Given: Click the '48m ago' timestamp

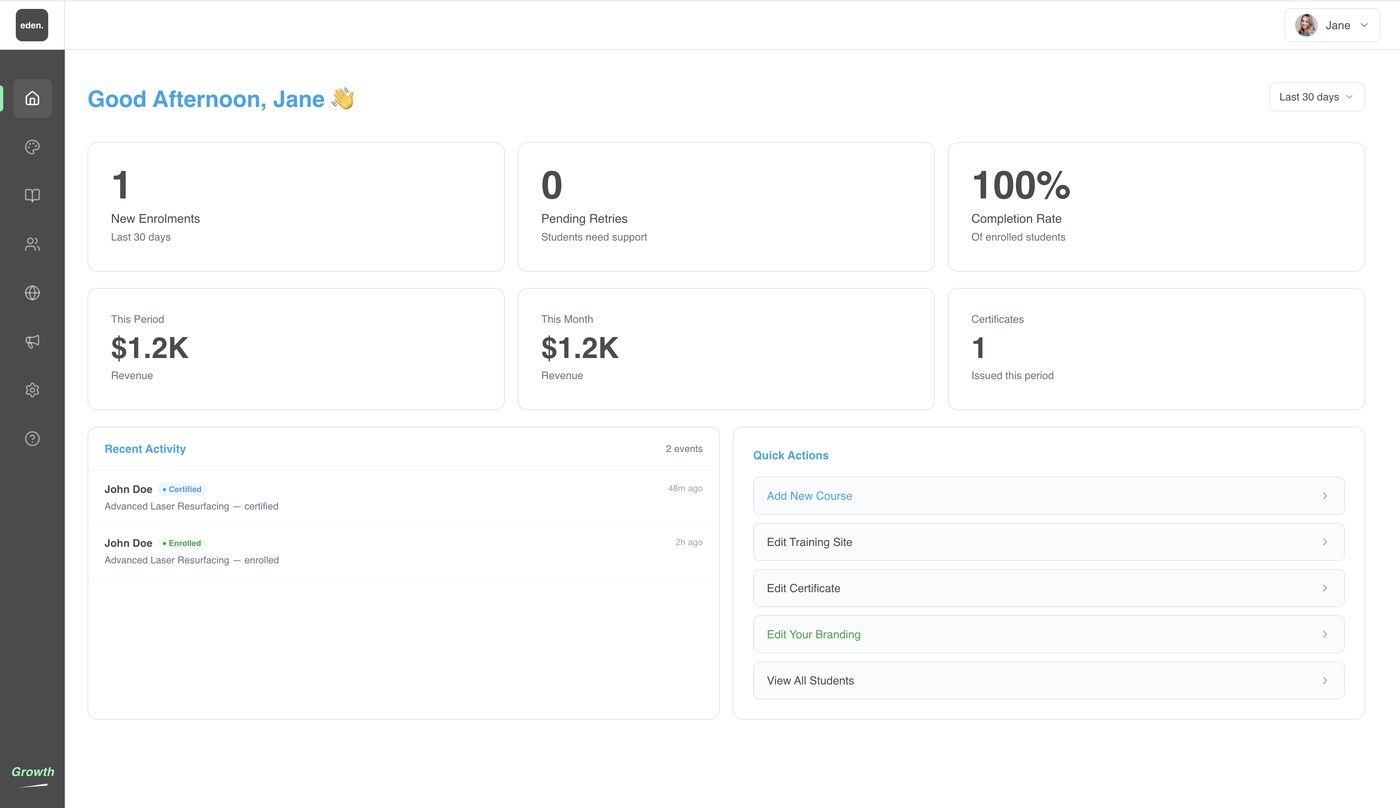Looking at the screenshot, I should click(685, 489).
